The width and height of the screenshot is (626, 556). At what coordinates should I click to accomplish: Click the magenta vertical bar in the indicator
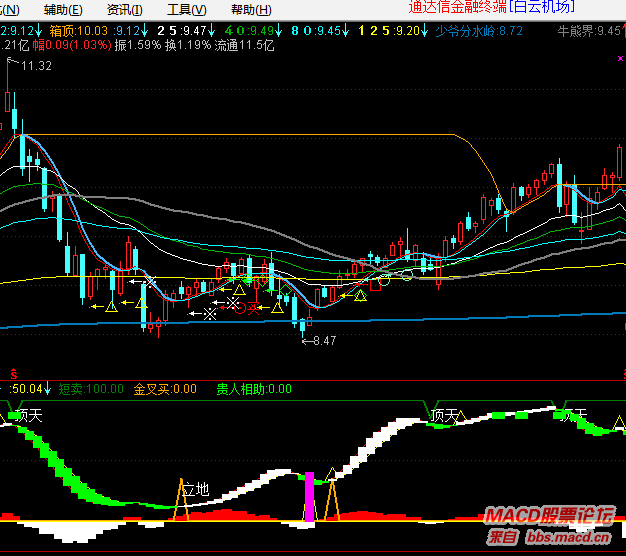(309, 497)
